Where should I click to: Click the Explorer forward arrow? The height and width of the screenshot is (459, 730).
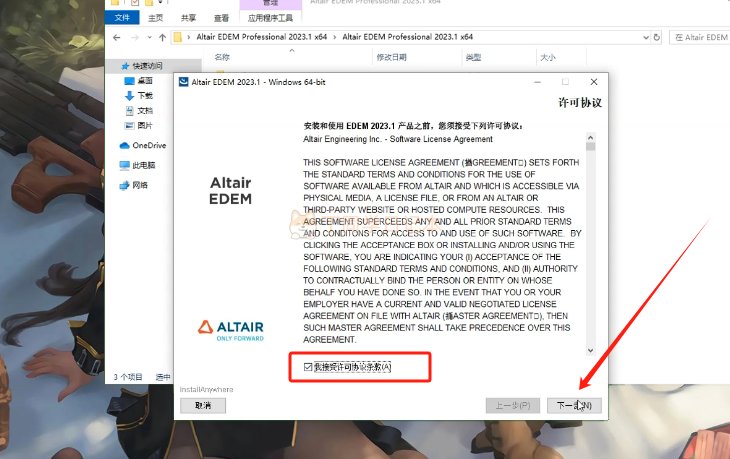[135, 37]
